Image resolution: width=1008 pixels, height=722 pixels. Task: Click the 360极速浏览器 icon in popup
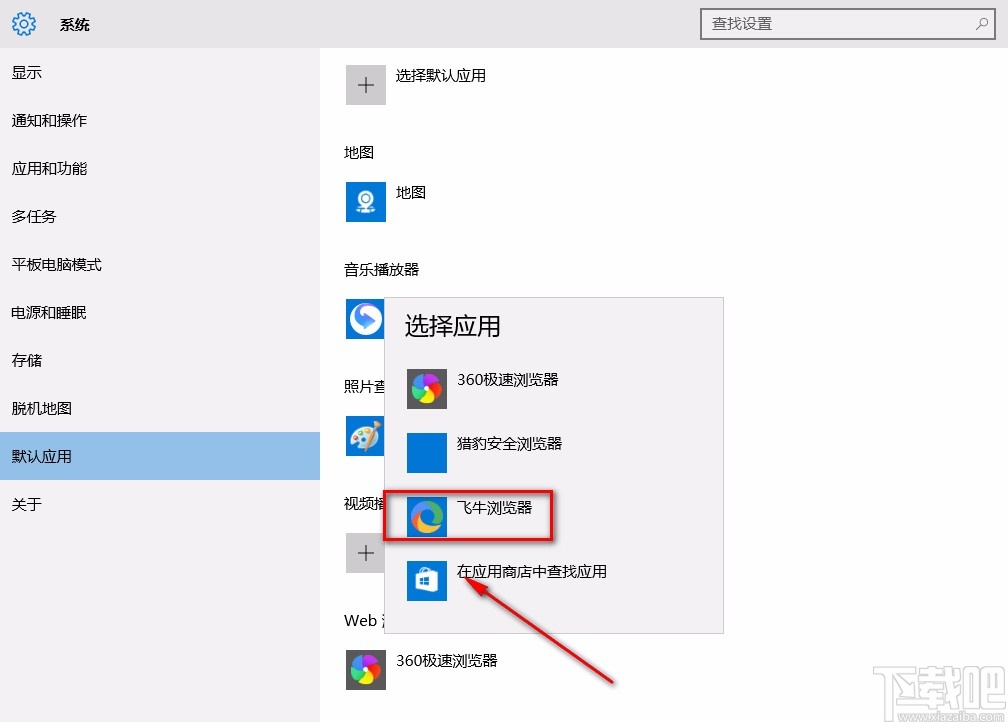tap(427, 389)
